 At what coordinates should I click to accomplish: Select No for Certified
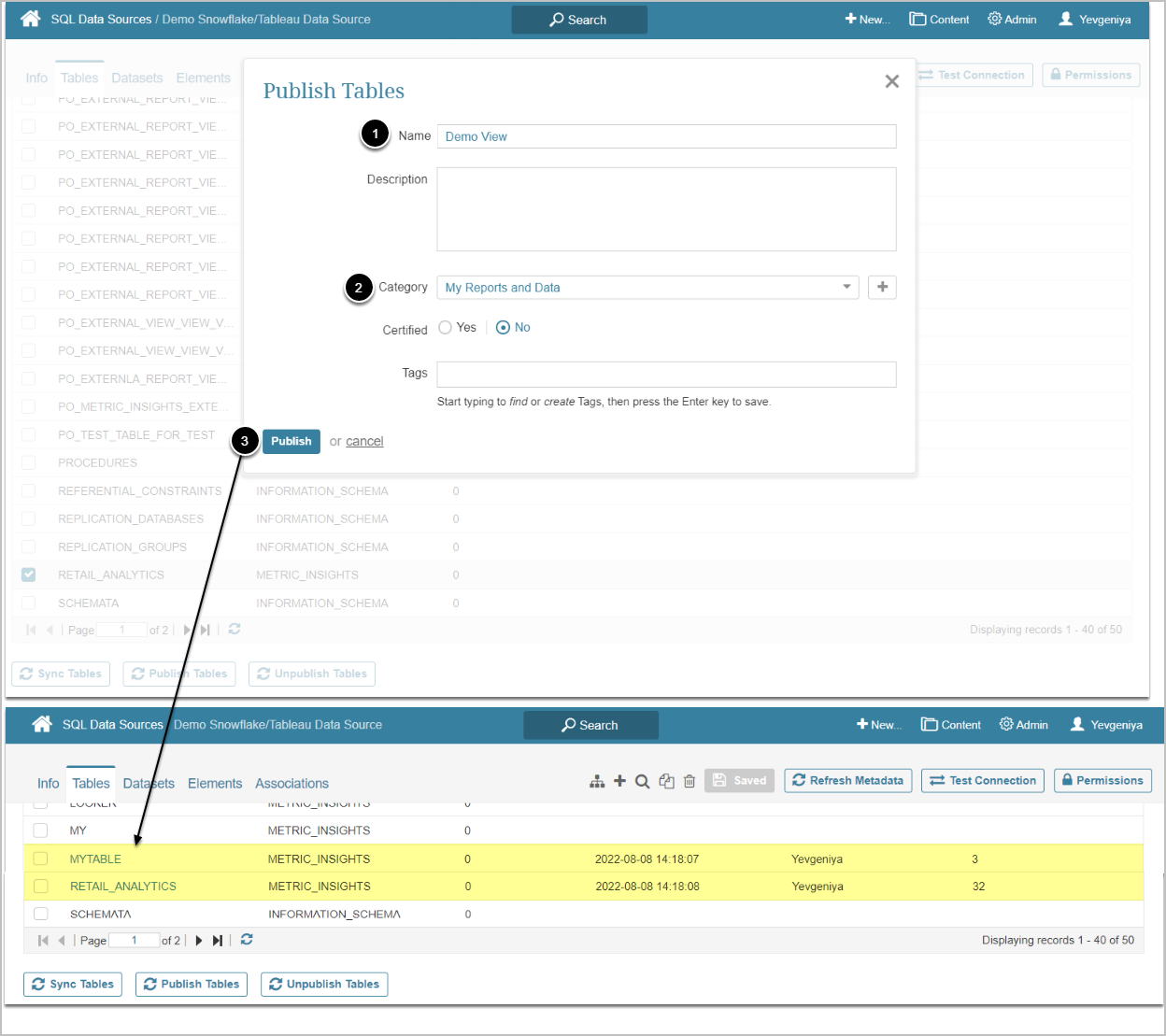(x=503, y=328)
